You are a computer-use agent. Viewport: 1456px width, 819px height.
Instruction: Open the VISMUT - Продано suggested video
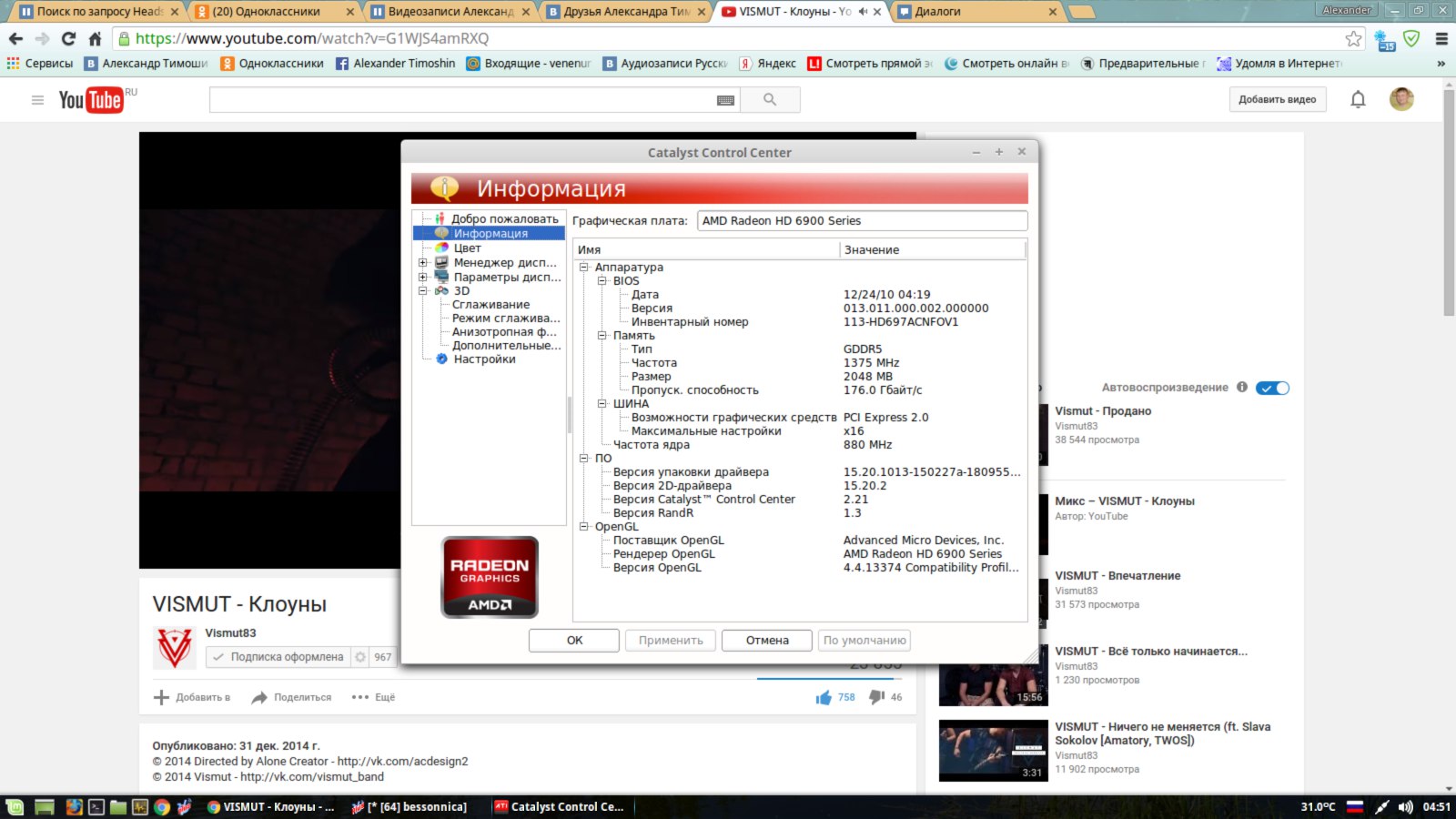[1103, 411]
